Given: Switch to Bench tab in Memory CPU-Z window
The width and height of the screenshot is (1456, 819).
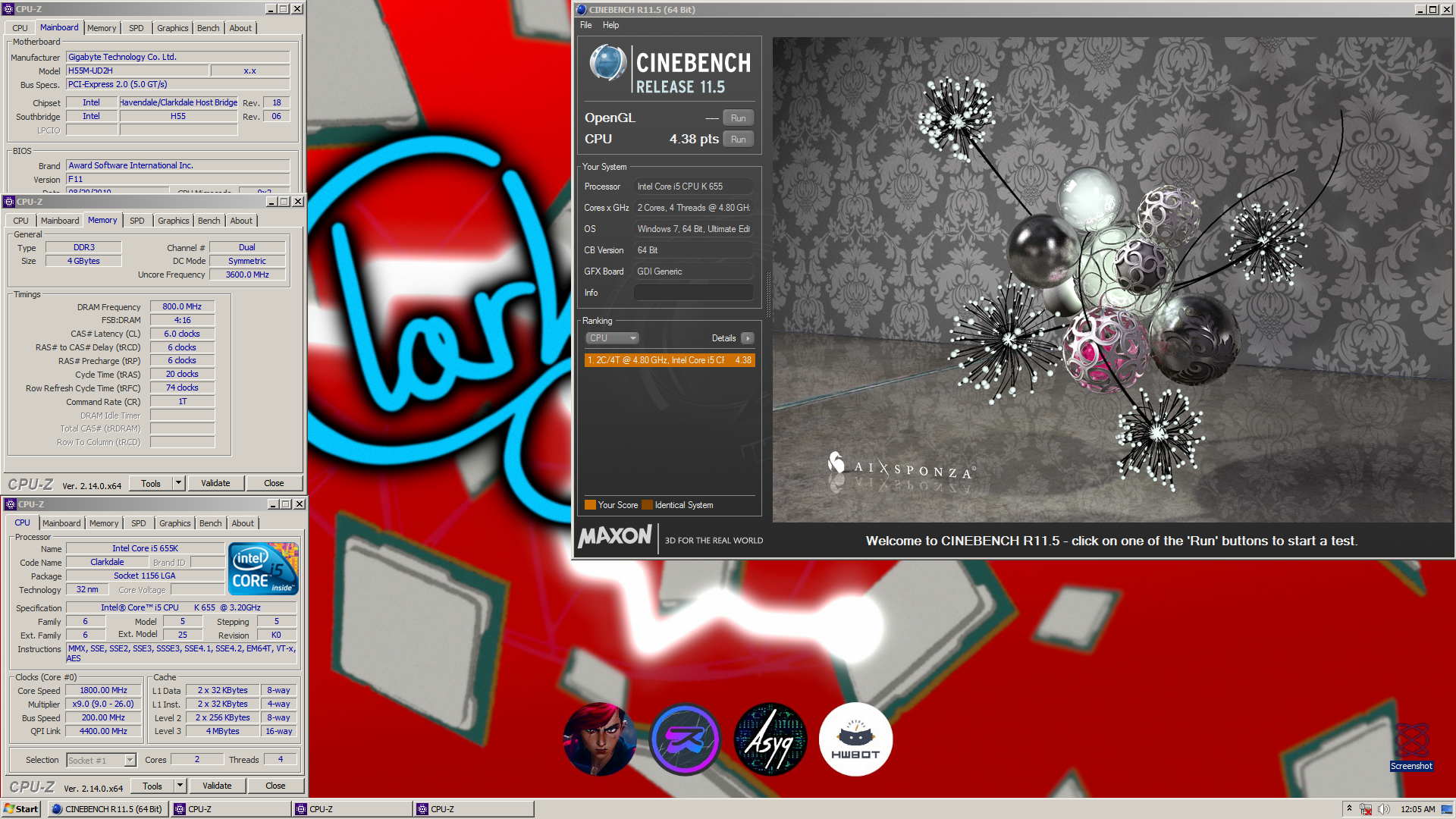Looking at the screenshot, I should [x=209, y=221].
